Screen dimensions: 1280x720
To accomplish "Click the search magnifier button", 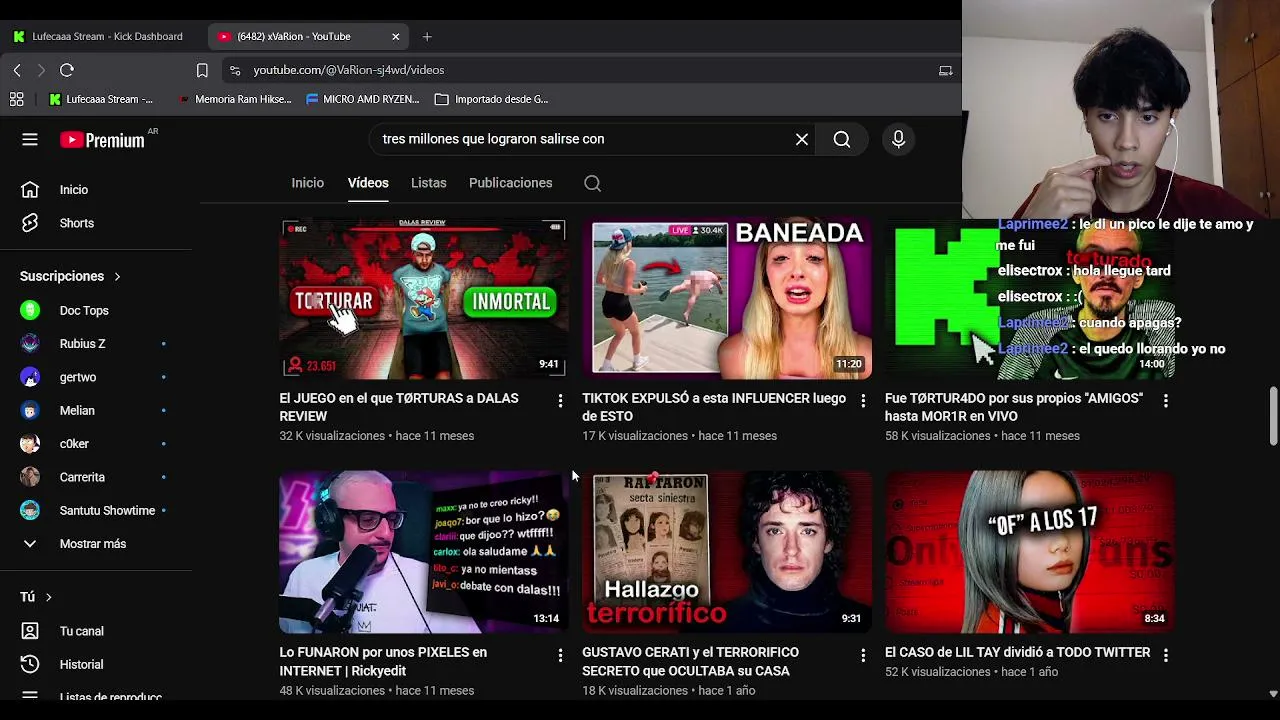I will (x=842, y=140).
